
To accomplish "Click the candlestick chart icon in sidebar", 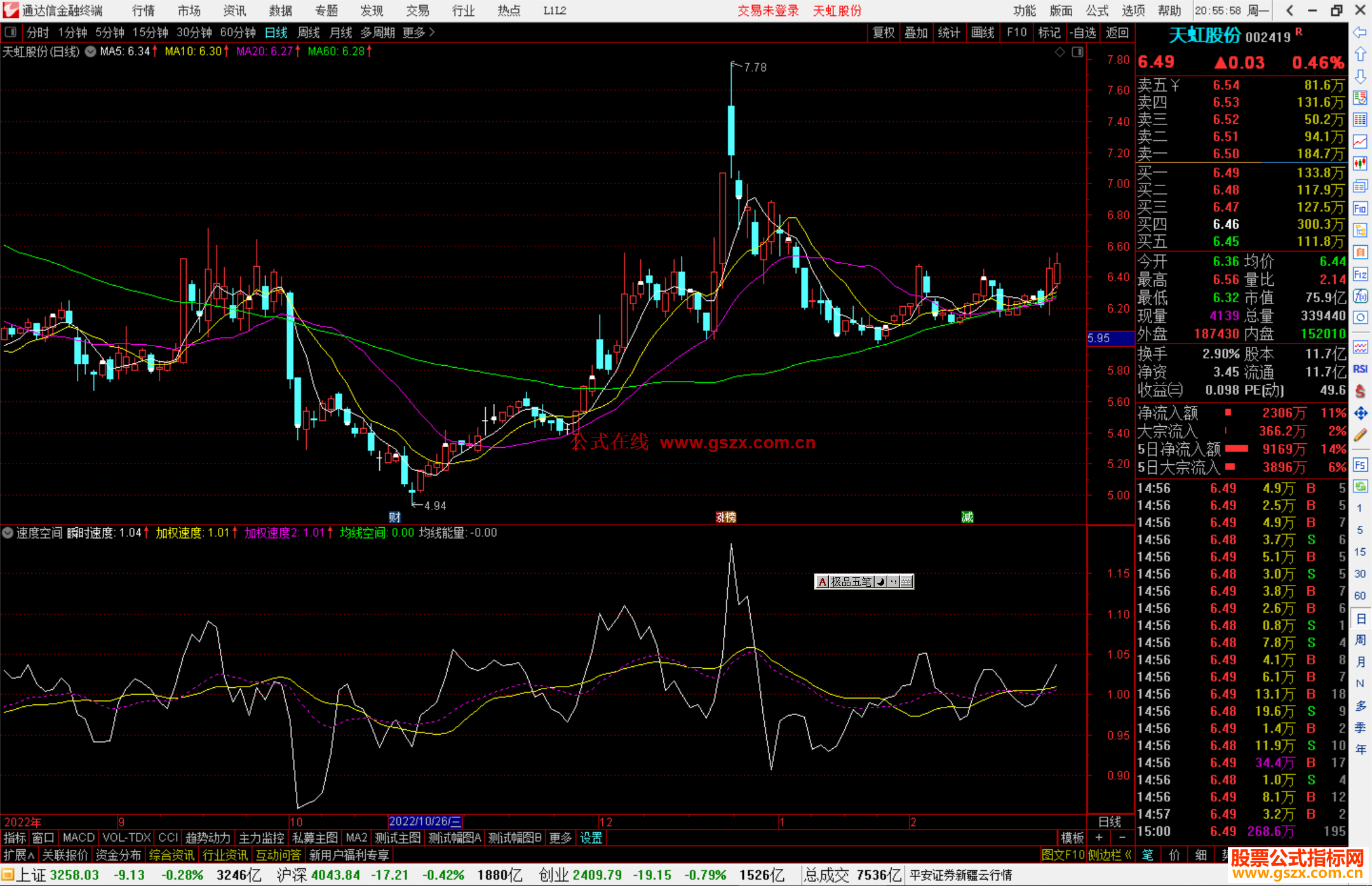I will pyautogui.click(x=1360, y=164).
